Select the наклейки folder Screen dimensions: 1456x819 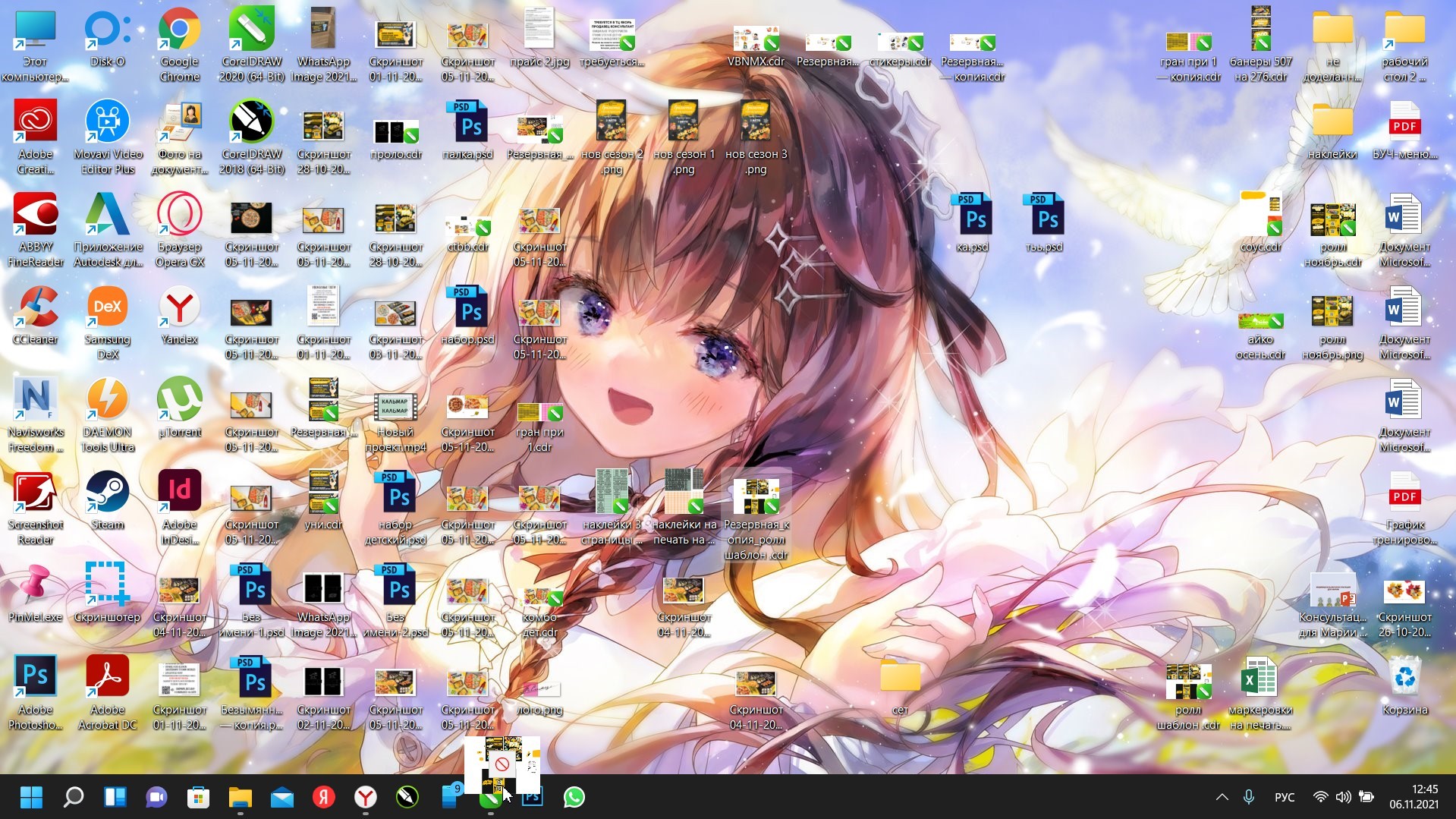coord(1332,131)
